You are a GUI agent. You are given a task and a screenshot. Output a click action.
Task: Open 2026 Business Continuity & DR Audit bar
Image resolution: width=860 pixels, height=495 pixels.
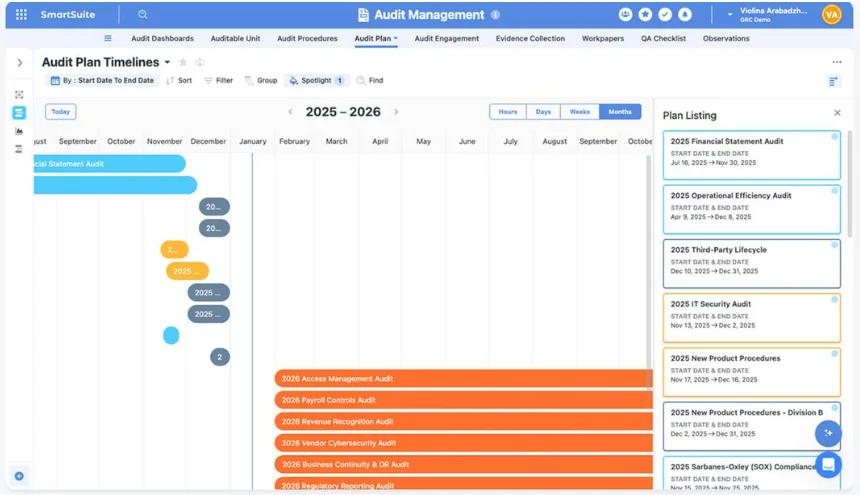[463, 464]
